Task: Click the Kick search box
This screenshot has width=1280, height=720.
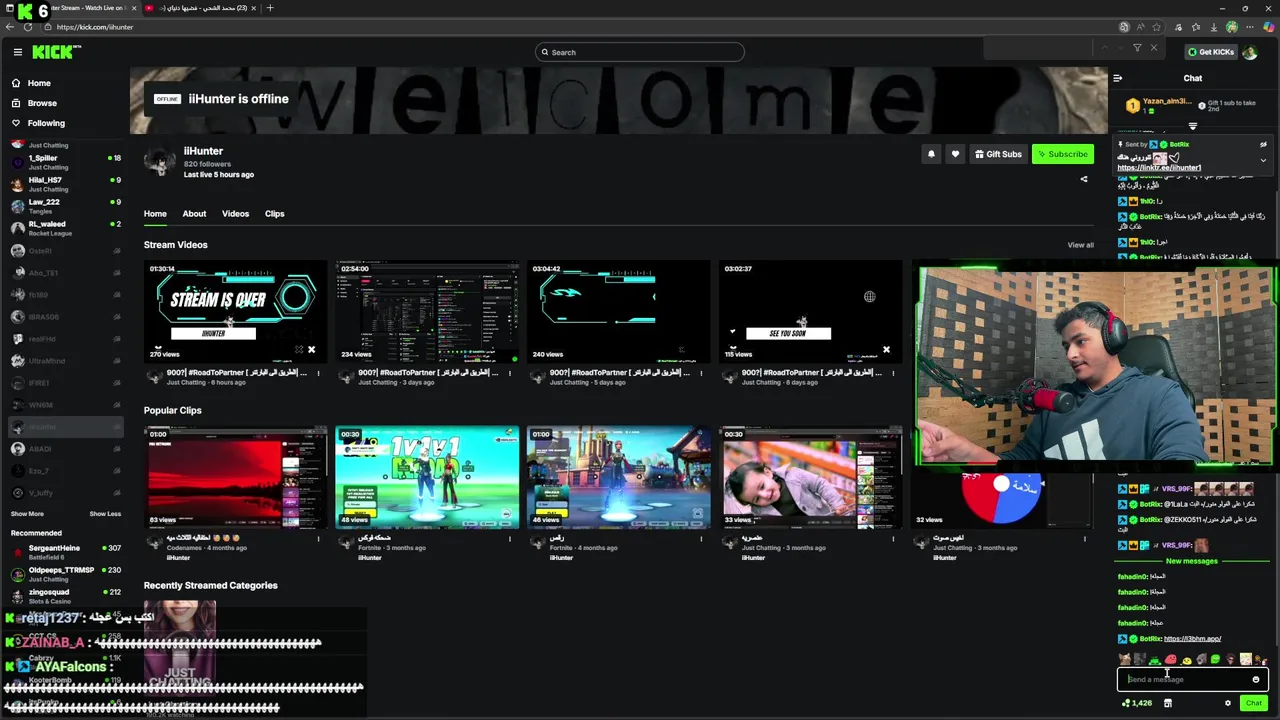Action: 640,52
